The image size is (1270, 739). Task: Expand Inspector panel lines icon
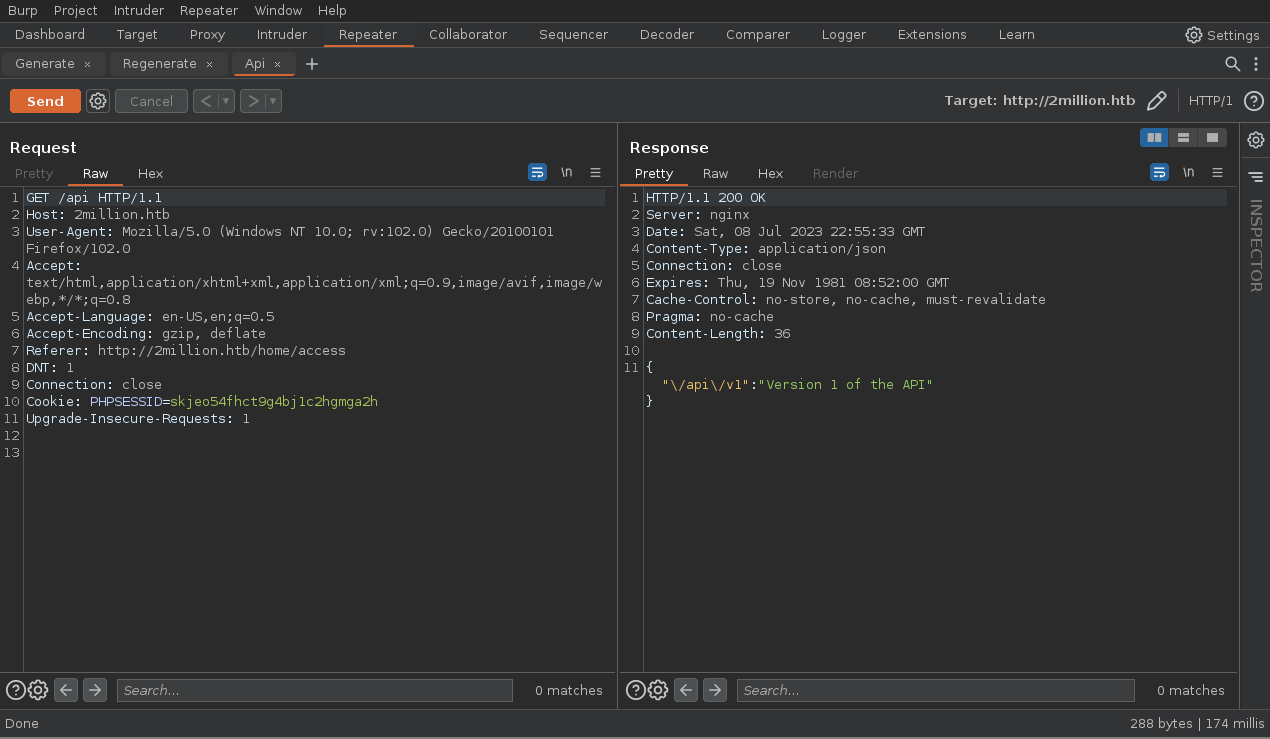tap(1256, 177)
